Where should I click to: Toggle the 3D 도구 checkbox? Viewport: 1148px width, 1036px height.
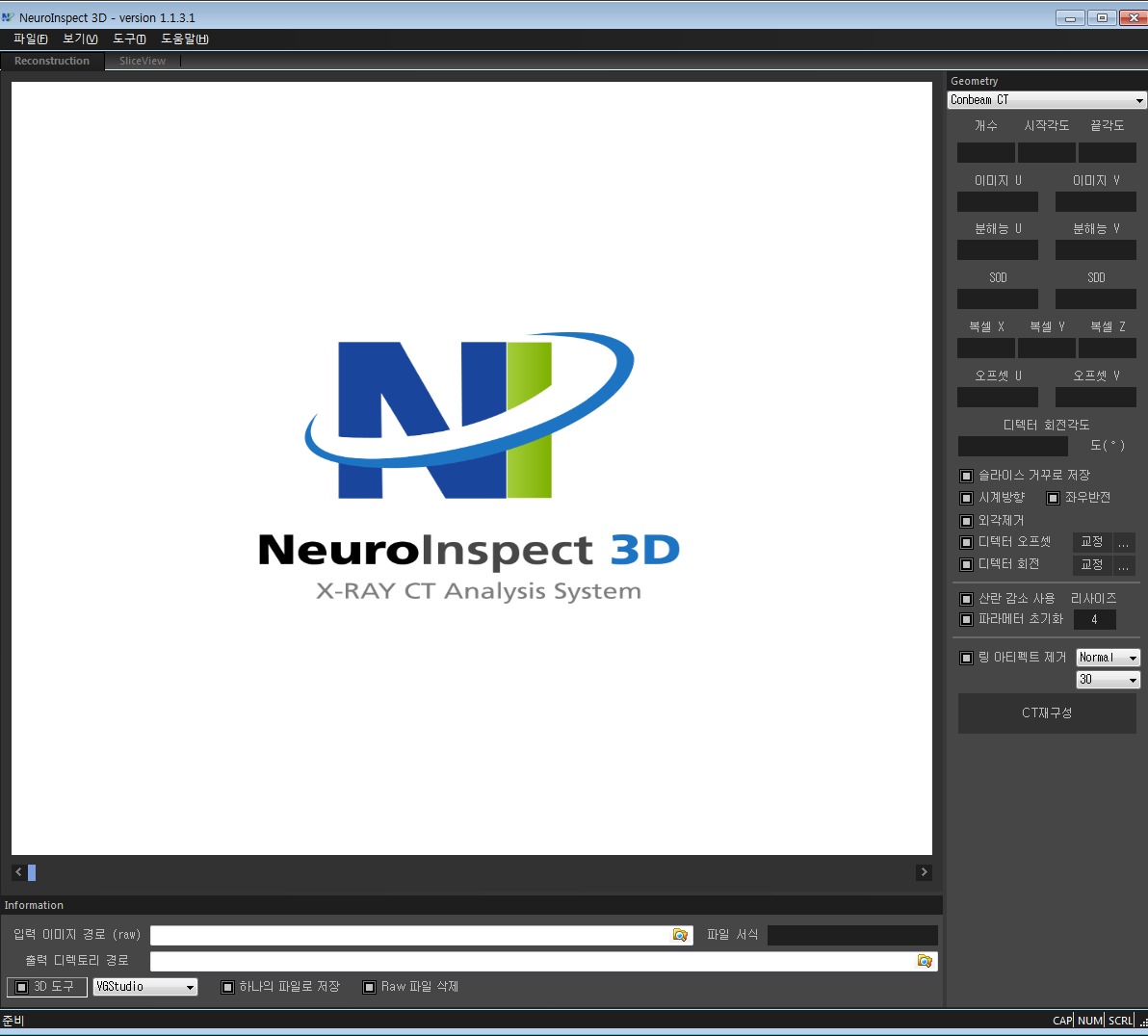coord(22,987)
